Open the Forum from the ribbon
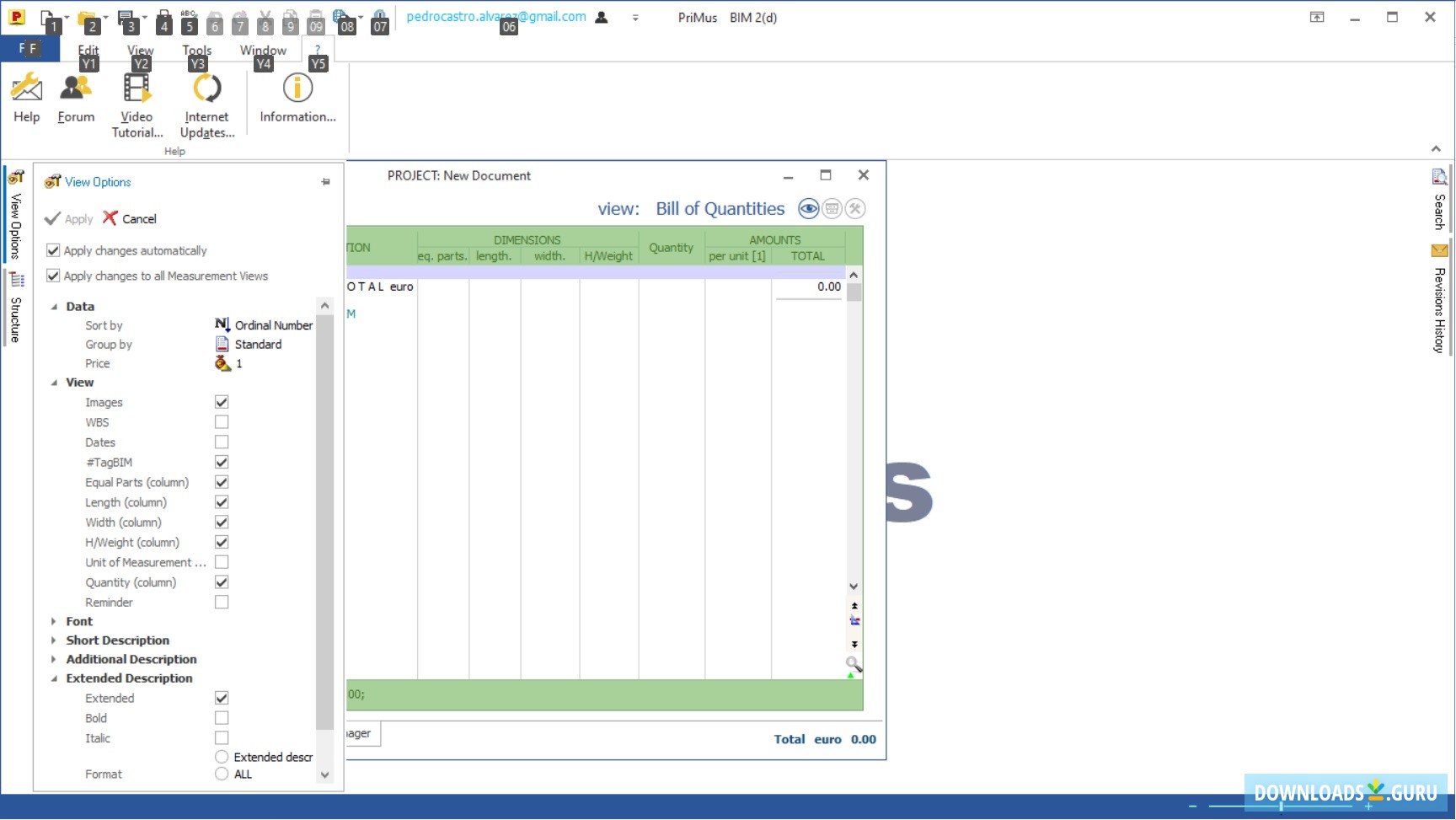1456x820 pixels. pos(76,98)
